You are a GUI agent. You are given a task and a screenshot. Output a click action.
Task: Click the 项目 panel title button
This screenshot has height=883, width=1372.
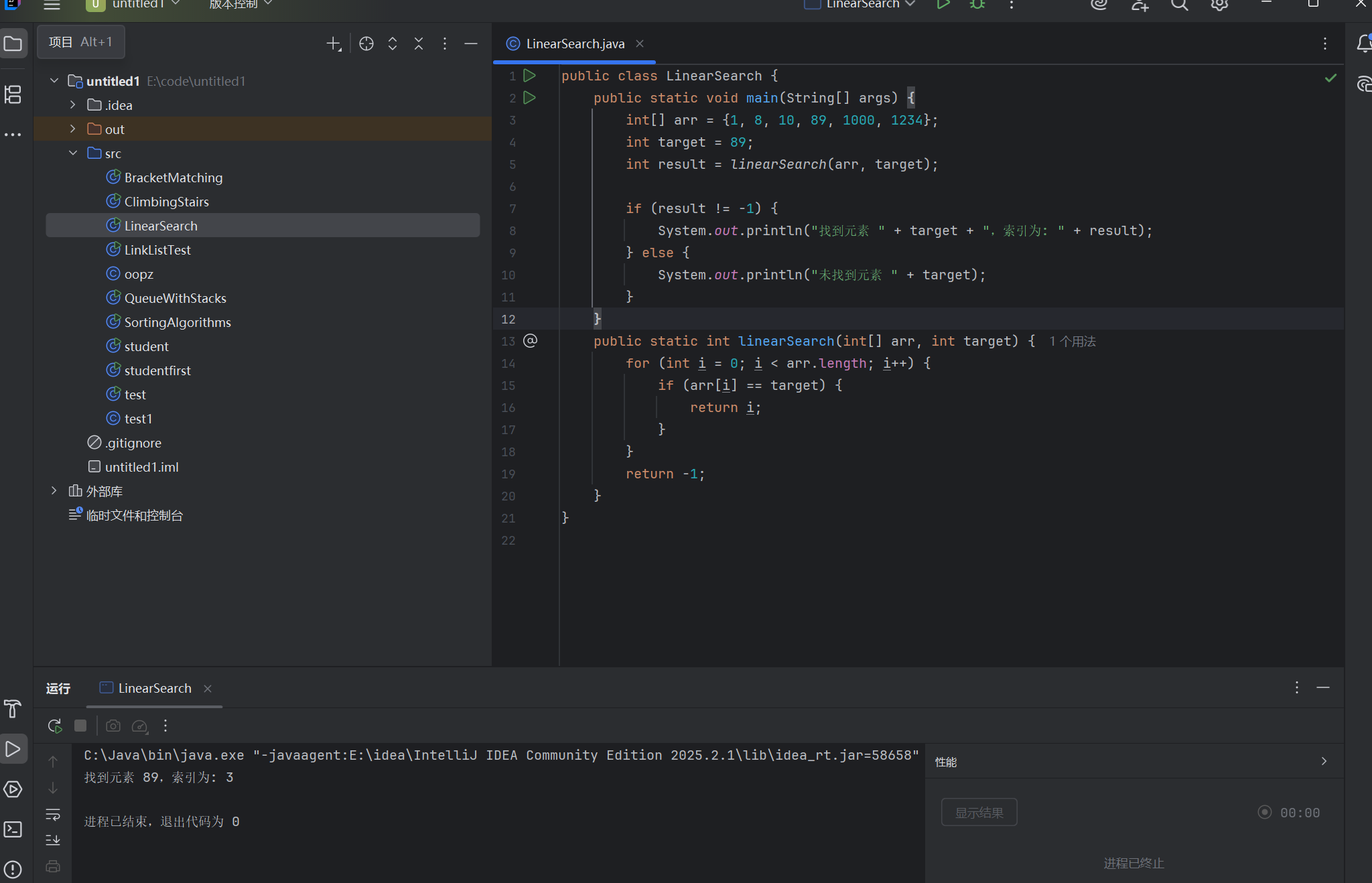pos(81,42)
